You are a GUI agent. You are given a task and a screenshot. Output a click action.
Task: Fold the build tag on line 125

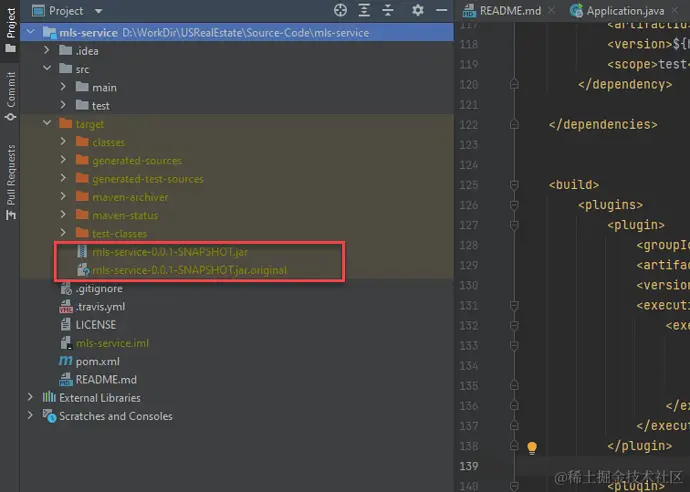pyautogui.click(x=514, y=184)
